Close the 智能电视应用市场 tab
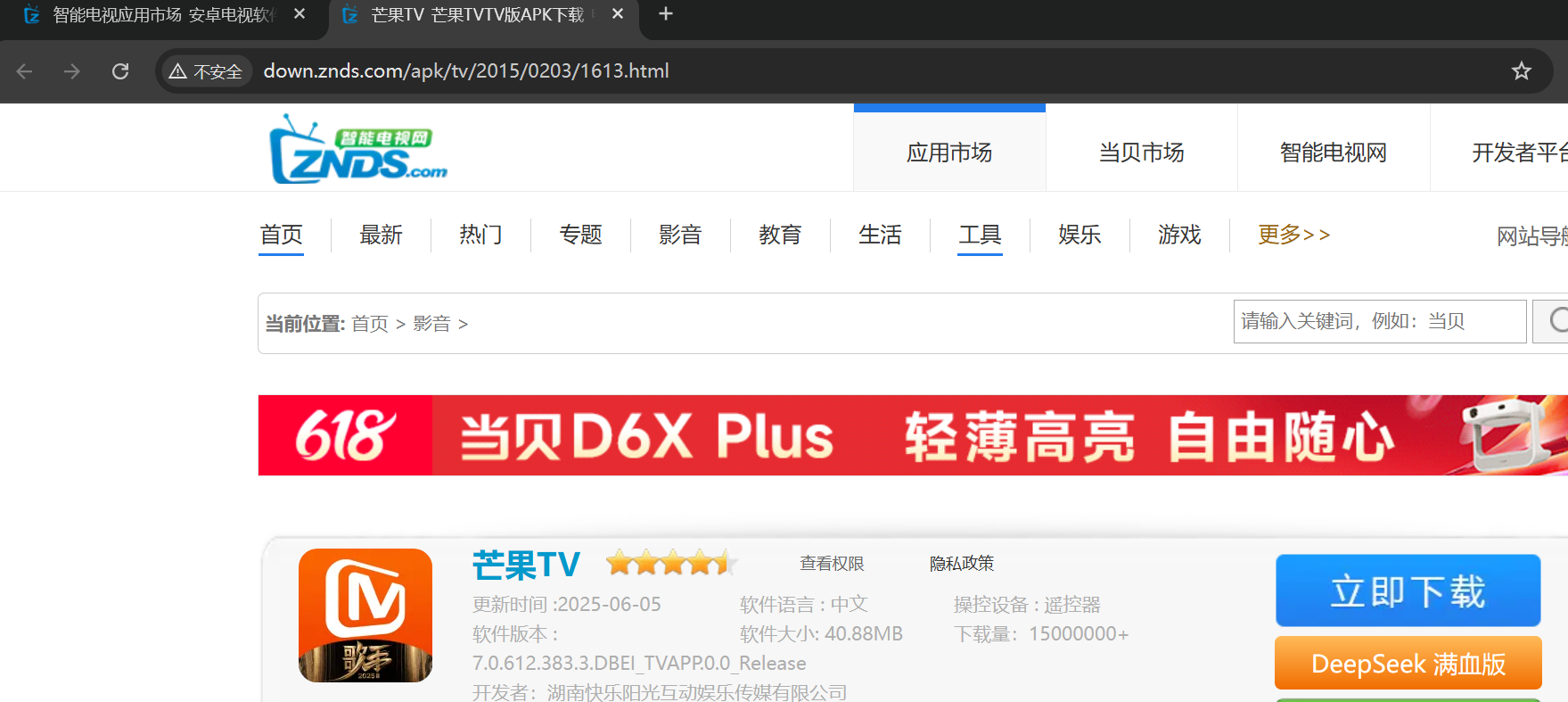Image resolution: width=1568 pixels, height=702 pixels. pos(300,14)
